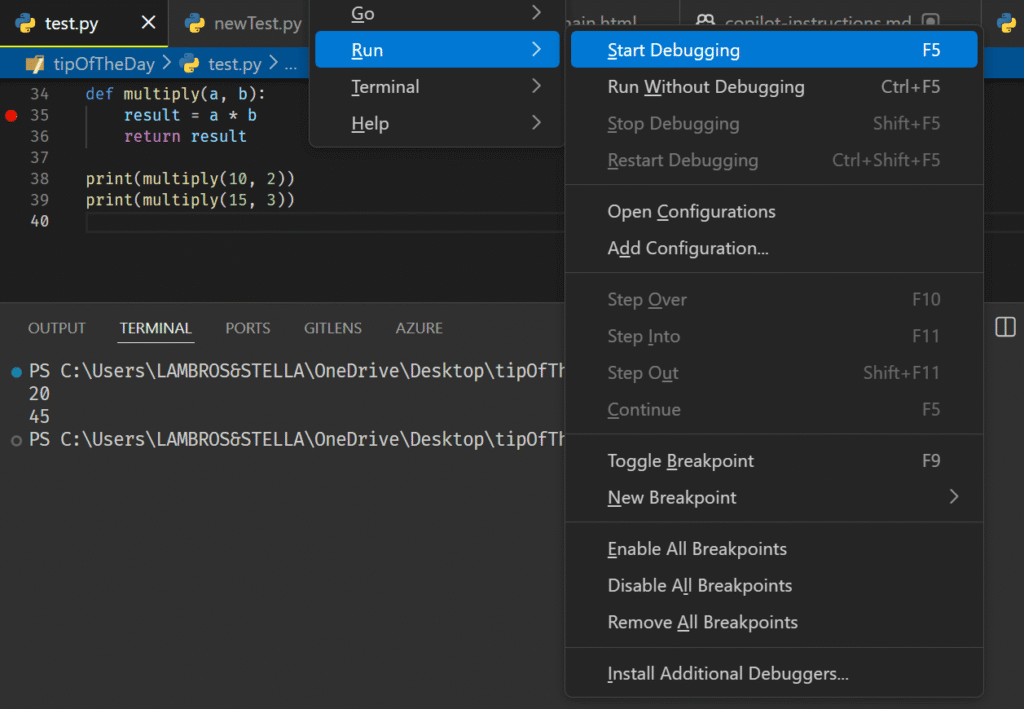1024x709 pixels.
Task: Disable All Breakpoints from the menu
Action: point(699,585)
